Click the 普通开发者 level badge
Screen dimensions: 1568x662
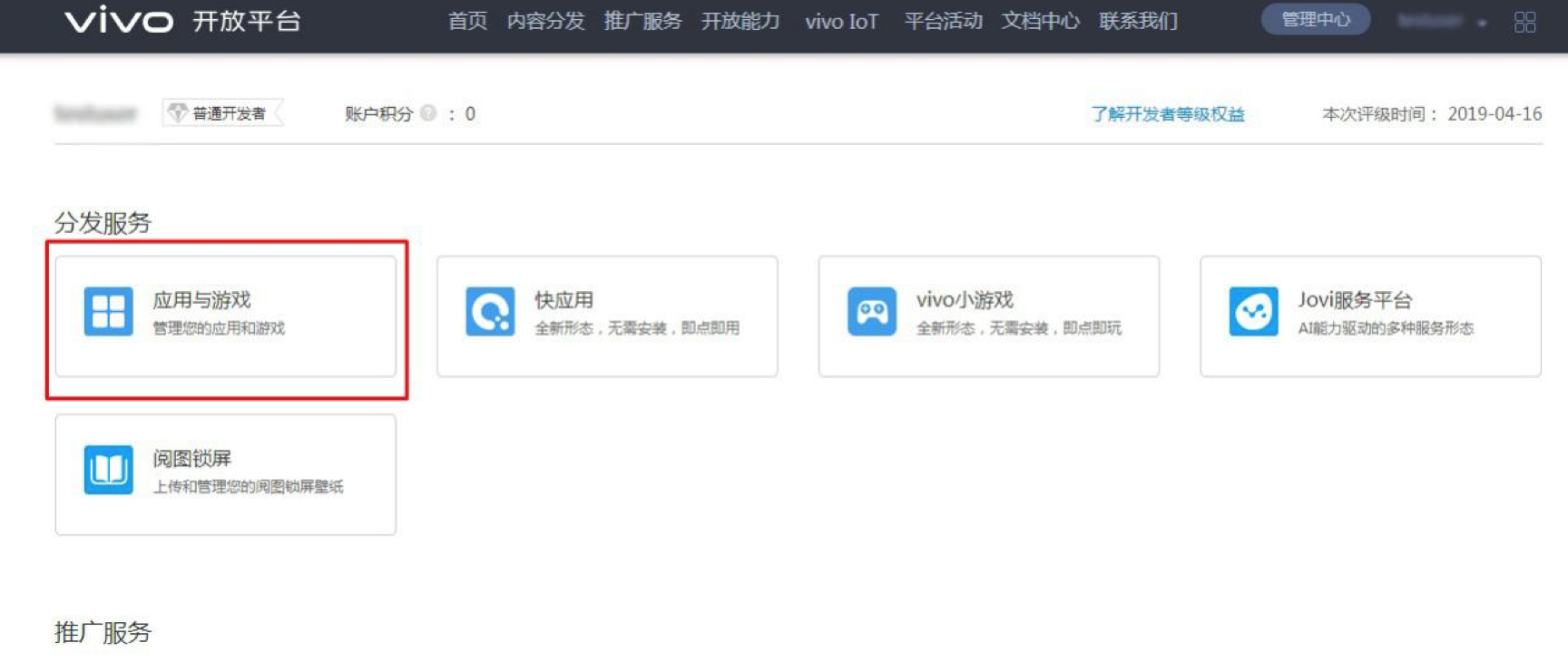pyautogui.click(x=223, y=113)
